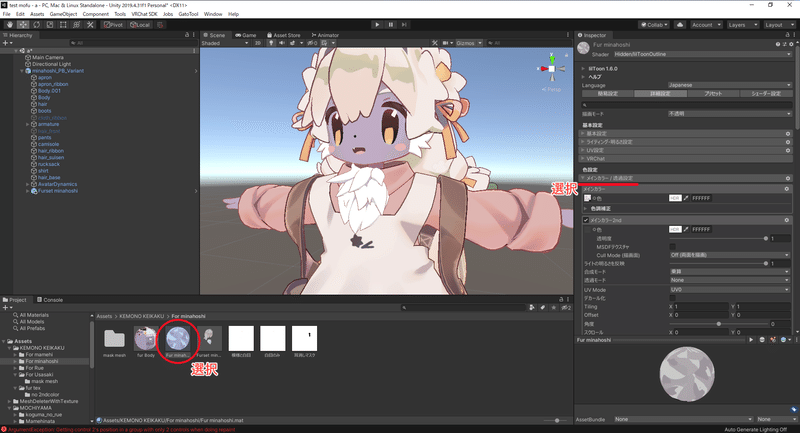Open the Layout dropdown

pos(778,24)
